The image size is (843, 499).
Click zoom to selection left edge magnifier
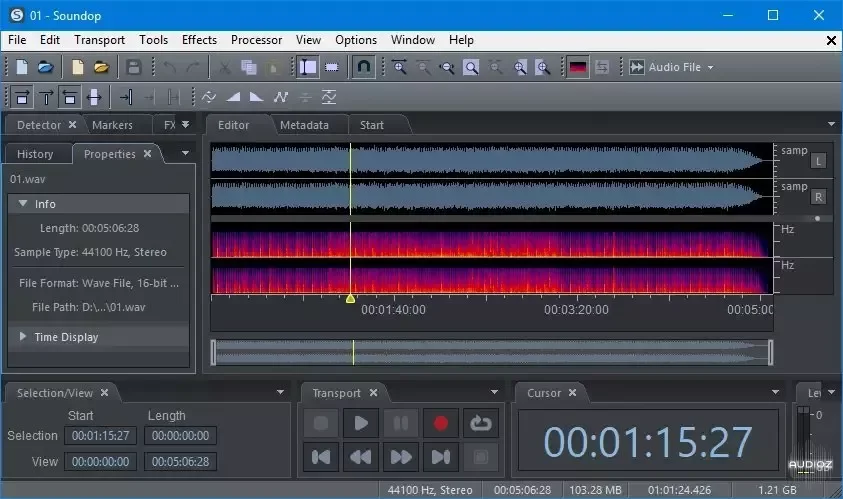[520, 67]
